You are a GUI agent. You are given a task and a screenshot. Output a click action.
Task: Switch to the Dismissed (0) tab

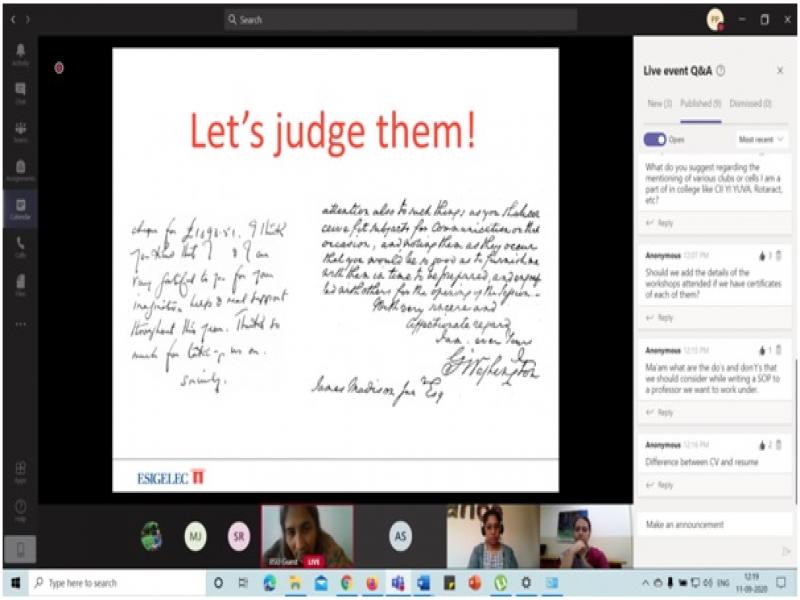(750, 103)
